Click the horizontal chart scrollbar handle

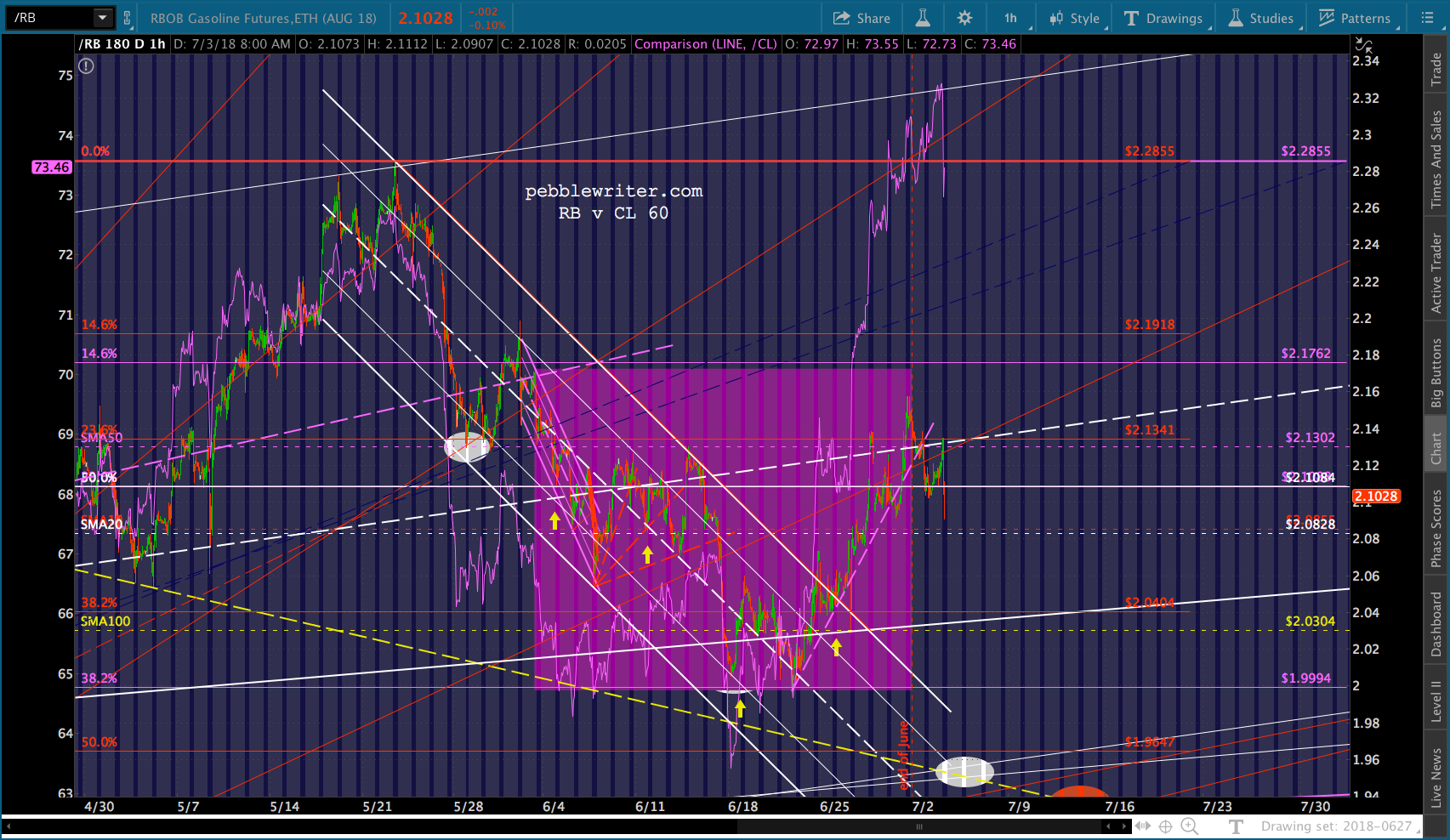tap(918, 826)
